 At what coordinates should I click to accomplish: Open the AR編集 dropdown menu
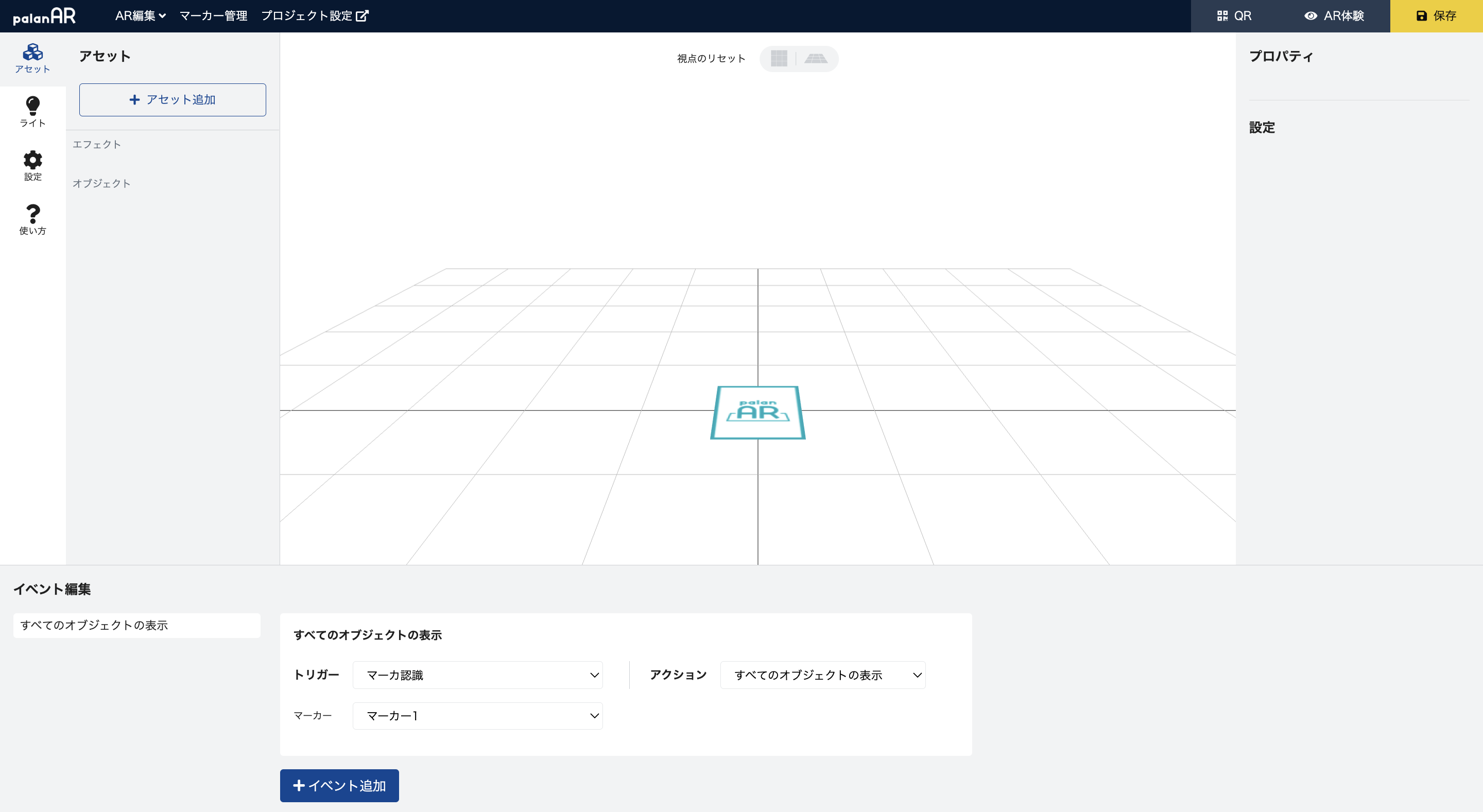141,15
